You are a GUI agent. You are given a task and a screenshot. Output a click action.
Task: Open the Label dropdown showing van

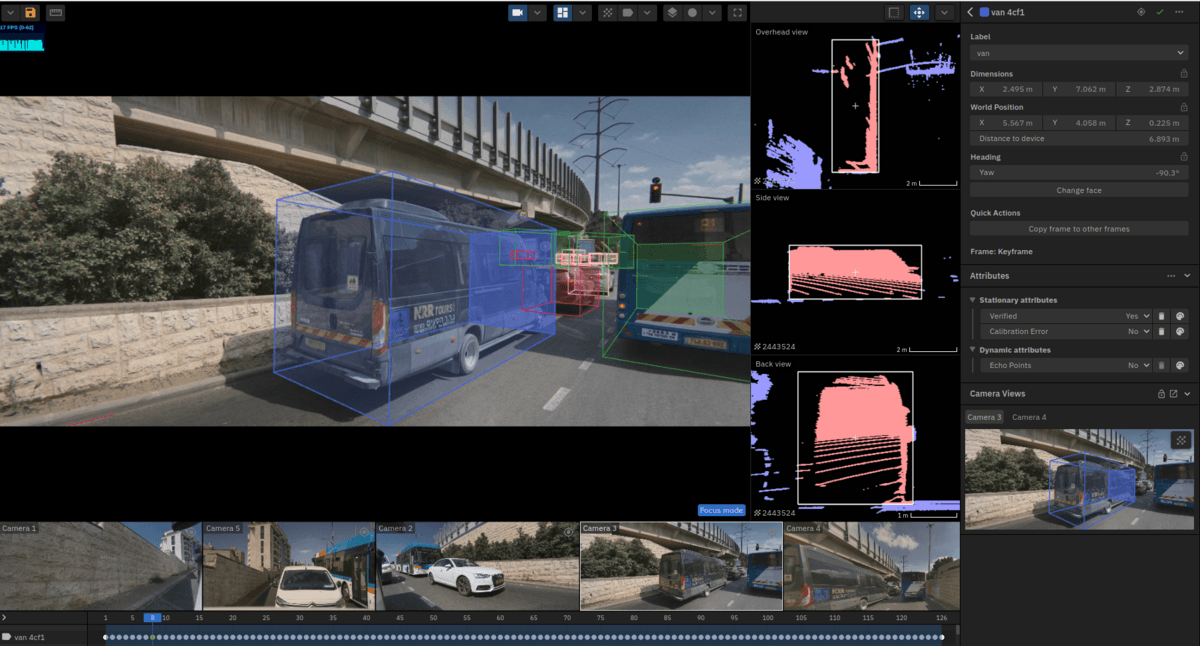point(1078,52)
